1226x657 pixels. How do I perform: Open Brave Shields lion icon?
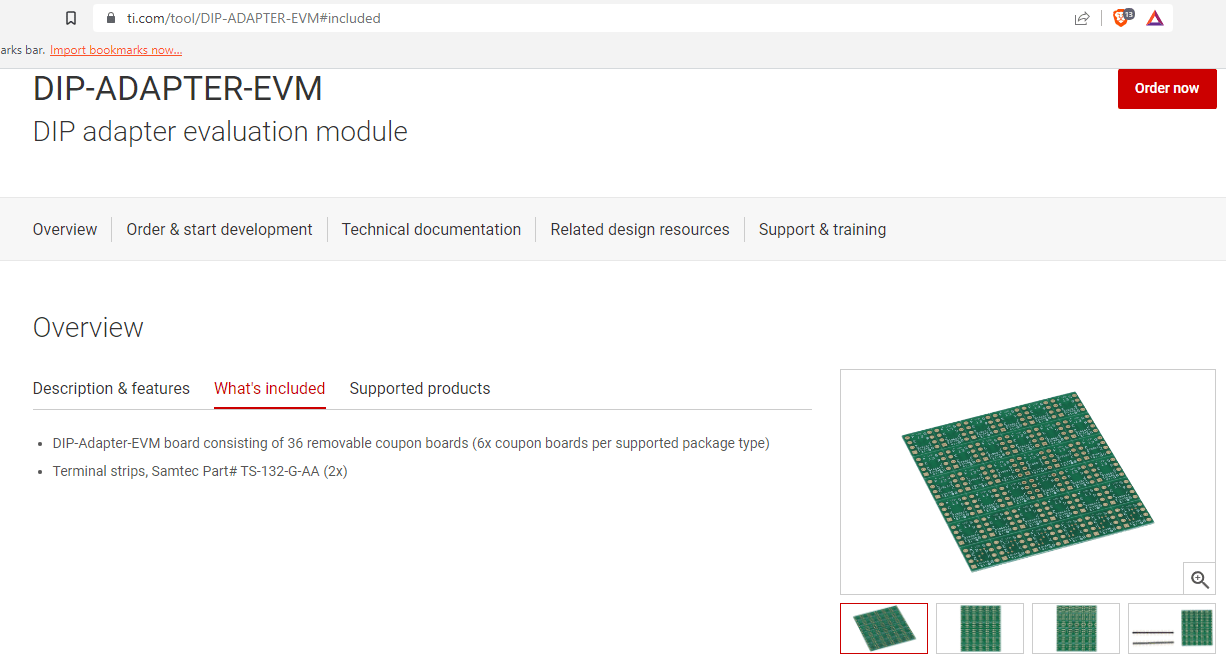pos(1123,17)
